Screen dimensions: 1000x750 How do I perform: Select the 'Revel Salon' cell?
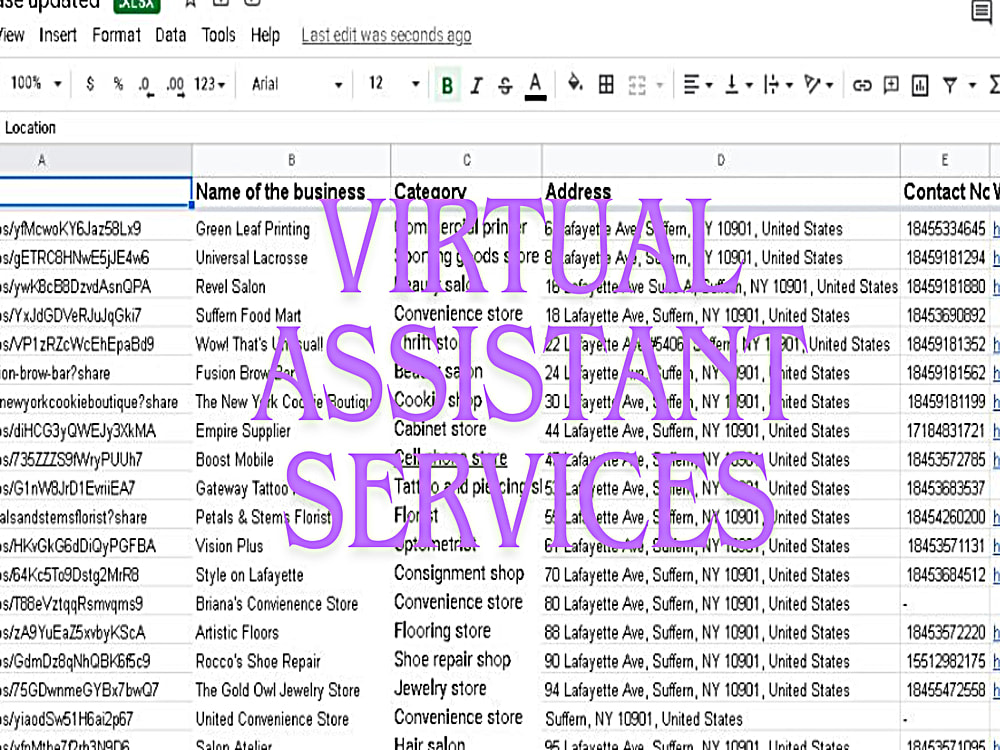291,286
